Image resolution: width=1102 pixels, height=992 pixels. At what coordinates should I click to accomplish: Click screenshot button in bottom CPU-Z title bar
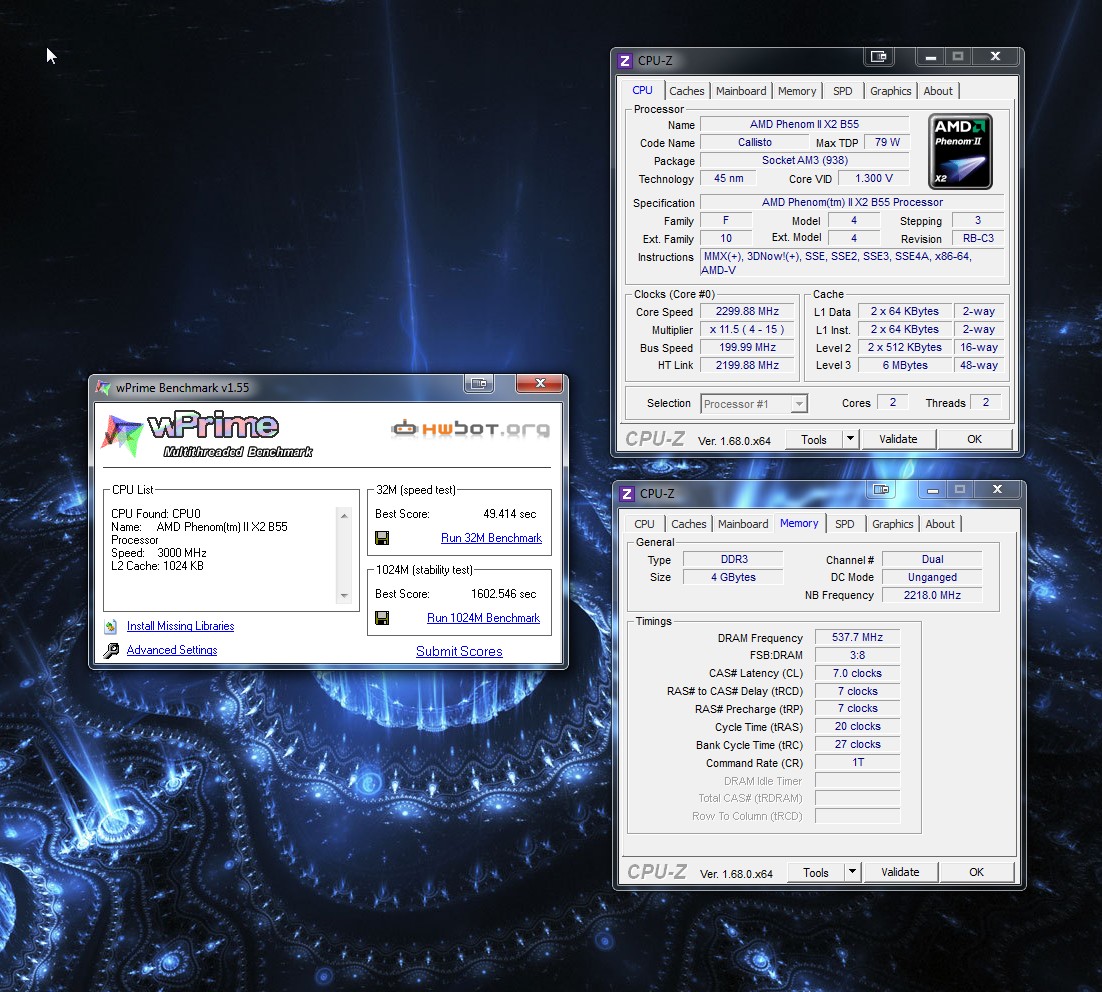pos(881,489)
